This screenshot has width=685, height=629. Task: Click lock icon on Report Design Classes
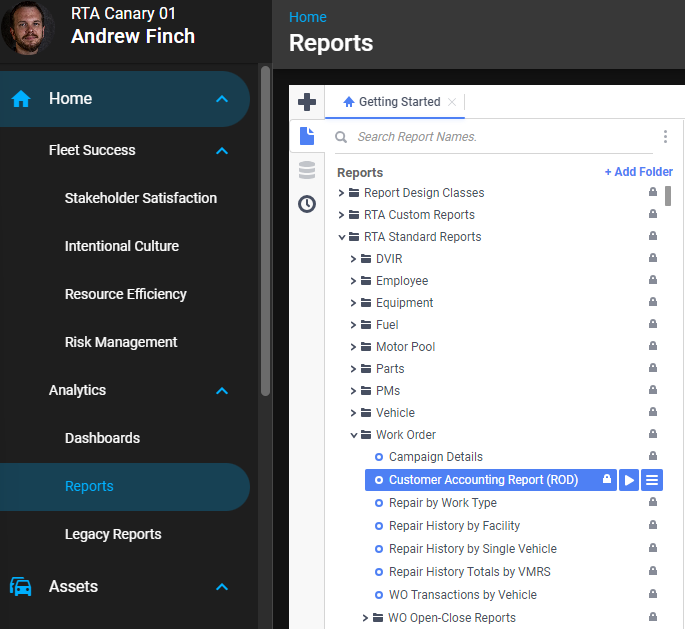click(653, 193)
